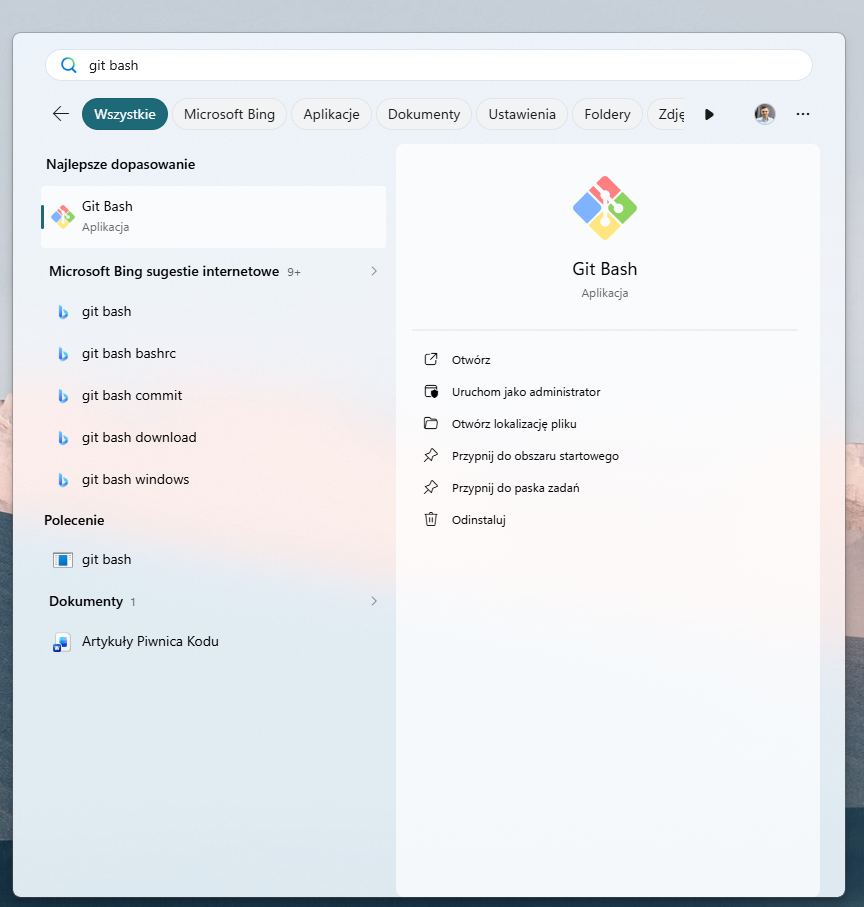Click pin icon beside obszaru startowego
Image resolution: width=864 pixels, height=907 pixels.
pos(431,455)
